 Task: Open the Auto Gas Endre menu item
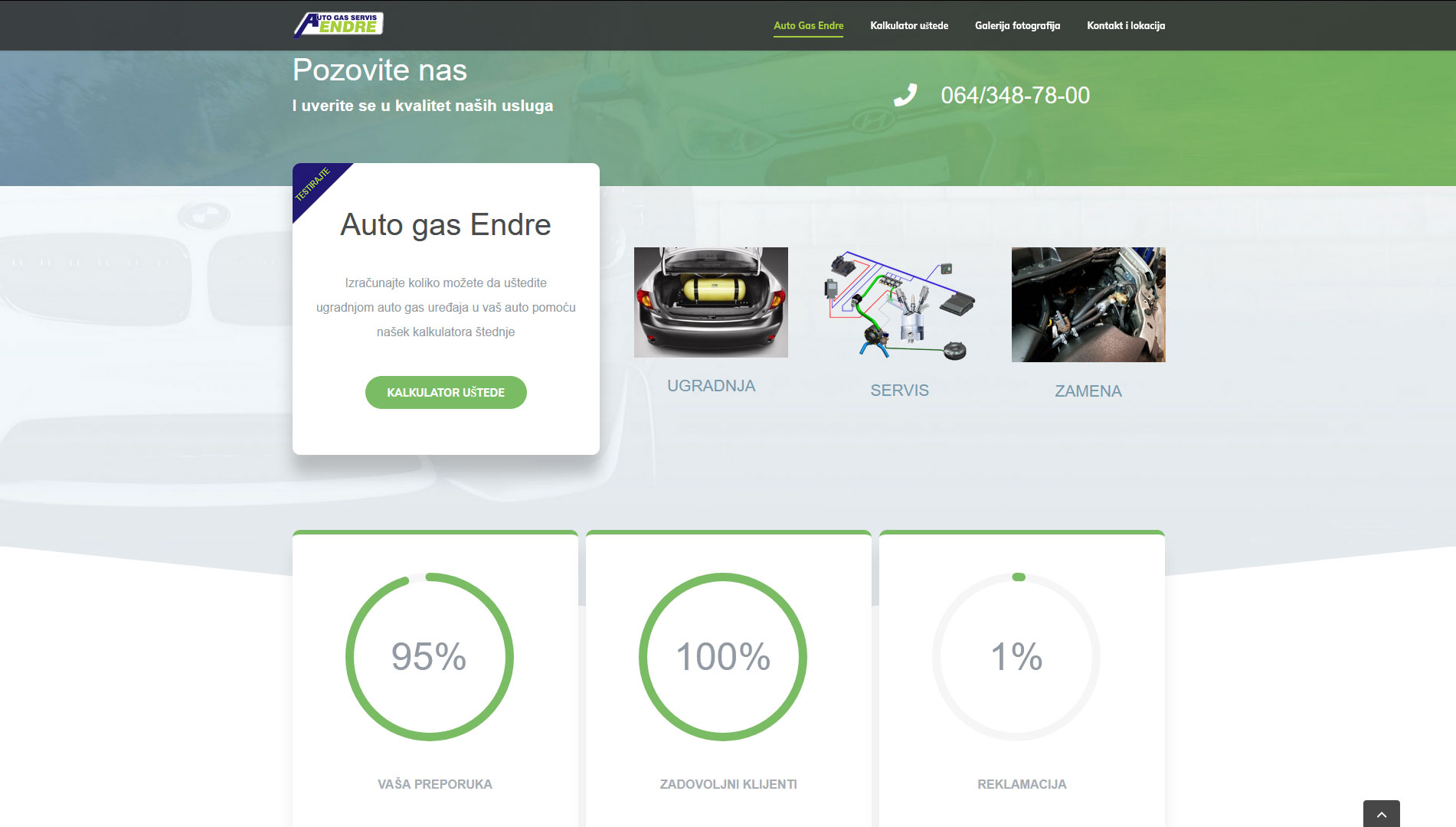pyautogui.click(x=808, y=25)
